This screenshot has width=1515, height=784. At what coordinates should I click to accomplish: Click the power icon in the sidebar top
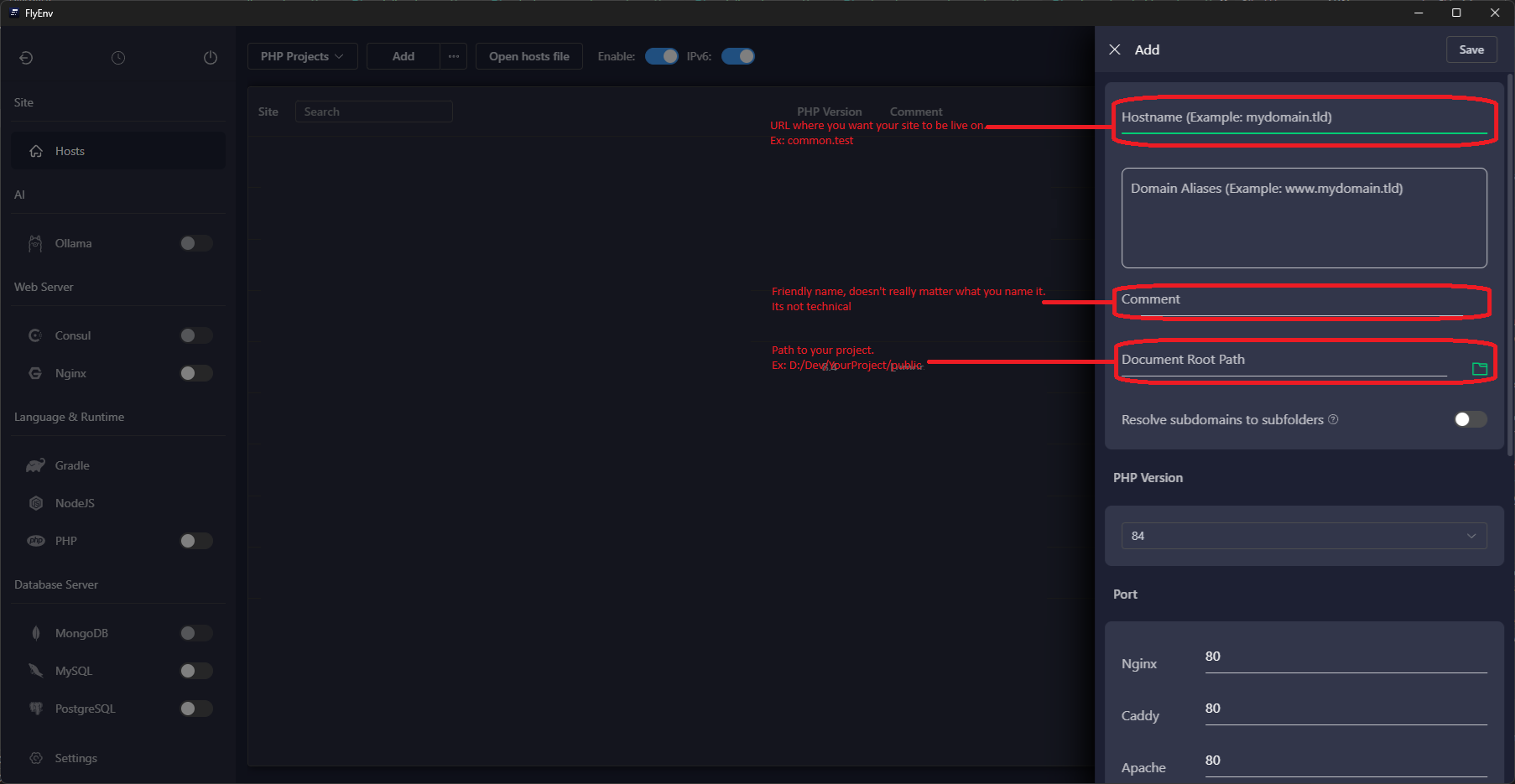210,58
